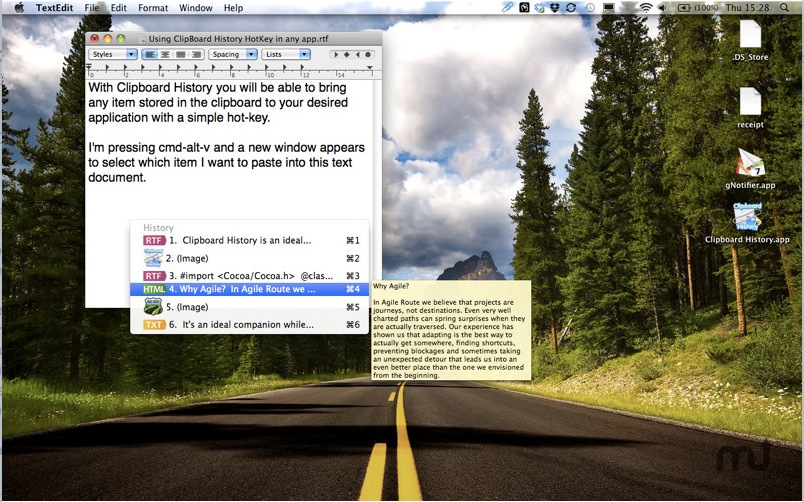The image size is (804, 502).
Task: Open the File menu
Action: coord(92,8)
